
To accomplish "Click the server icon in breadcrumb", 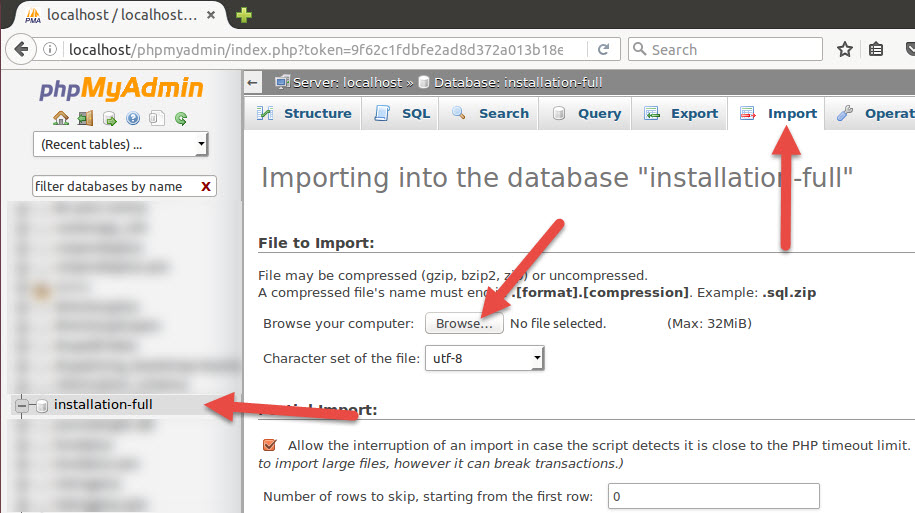I will [282, 82].
